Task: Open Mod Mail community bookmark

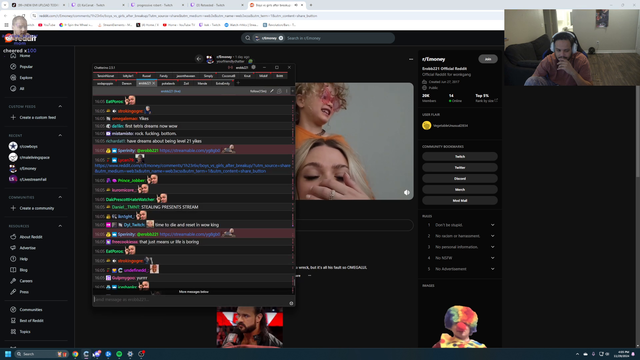Action: click(460, 201)
